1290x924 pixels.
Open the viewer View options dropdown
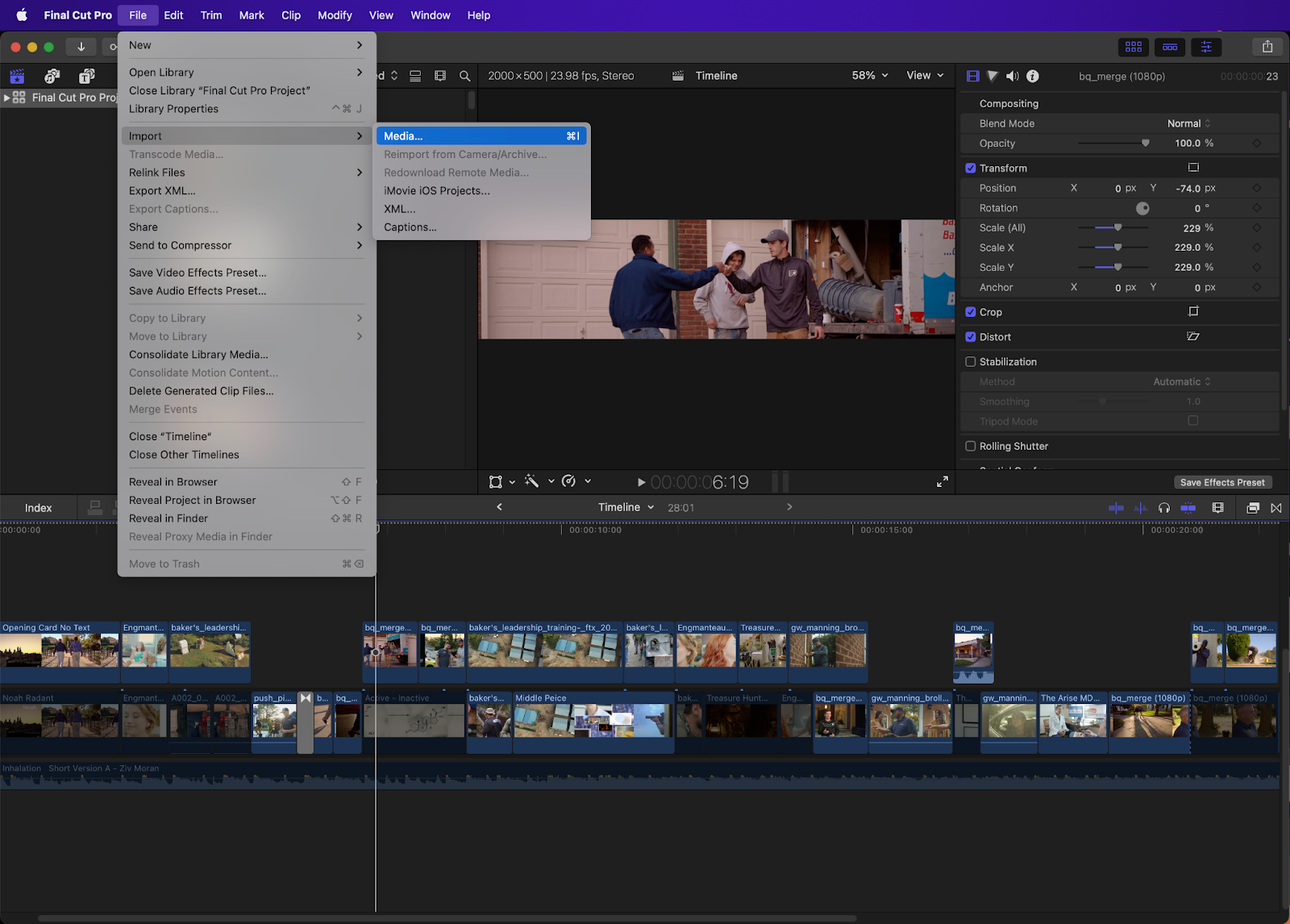pyautogui.click(x=925, y=76)
